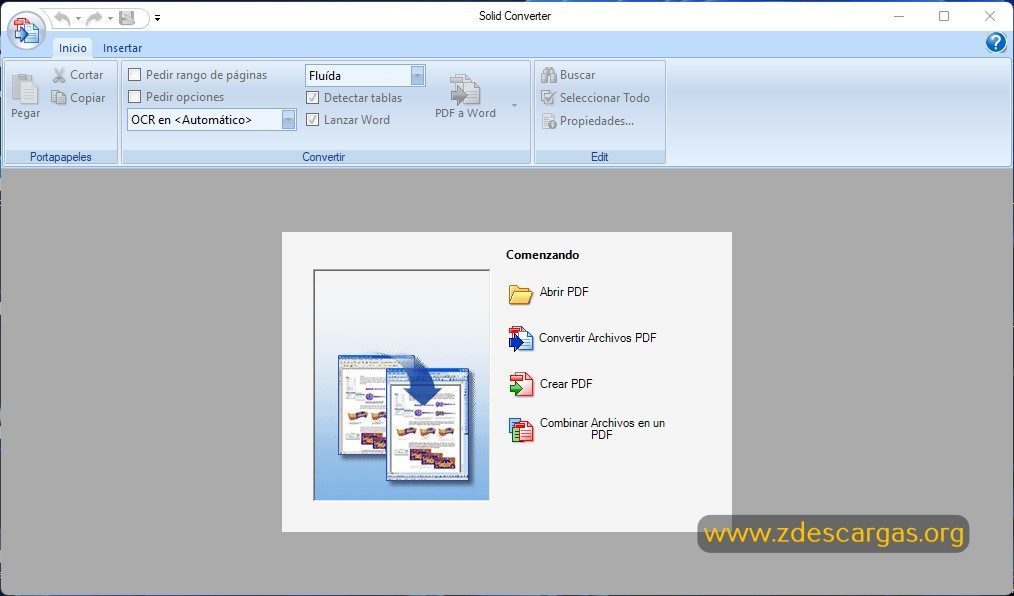The width and height of the screenshot is (1014, 596).
Task: Click the Propiedades document icon
Action: 549,121
